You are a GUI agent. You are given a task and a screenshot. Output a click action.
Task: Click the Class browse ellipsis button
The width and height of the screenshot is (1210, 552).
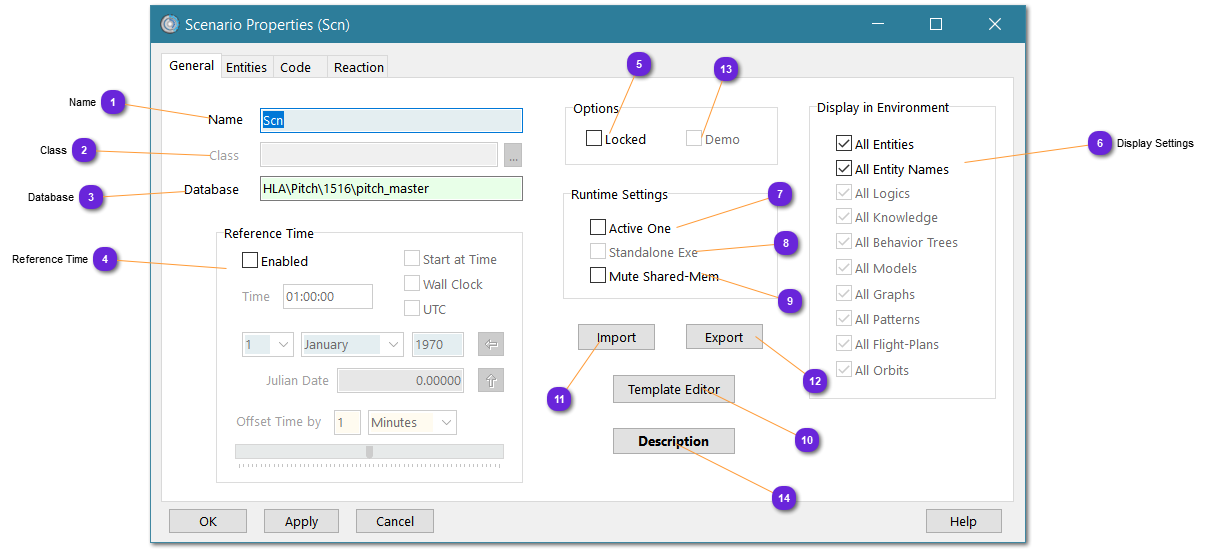513,155
